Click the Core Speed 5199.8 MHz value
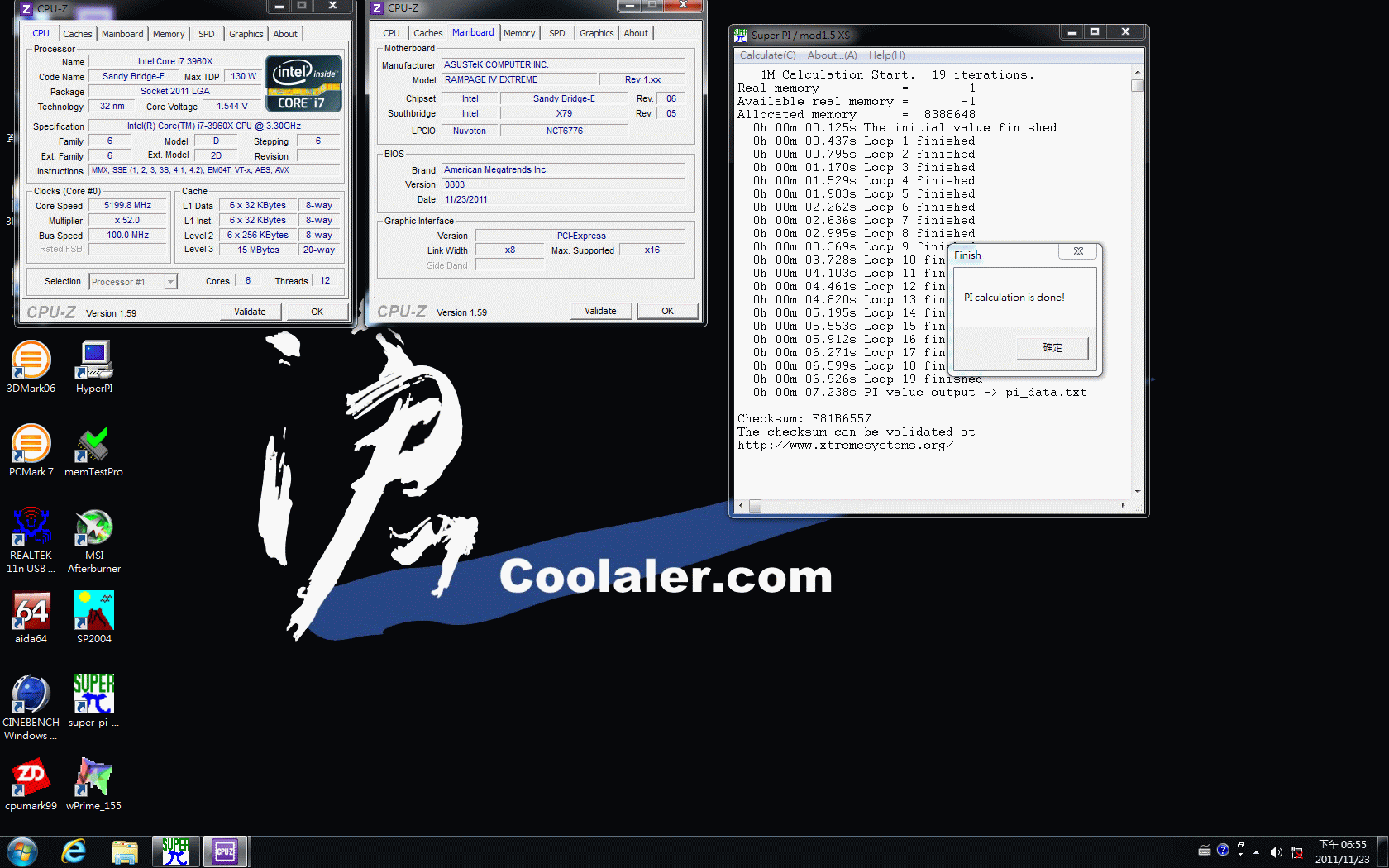 click(128, 206)
